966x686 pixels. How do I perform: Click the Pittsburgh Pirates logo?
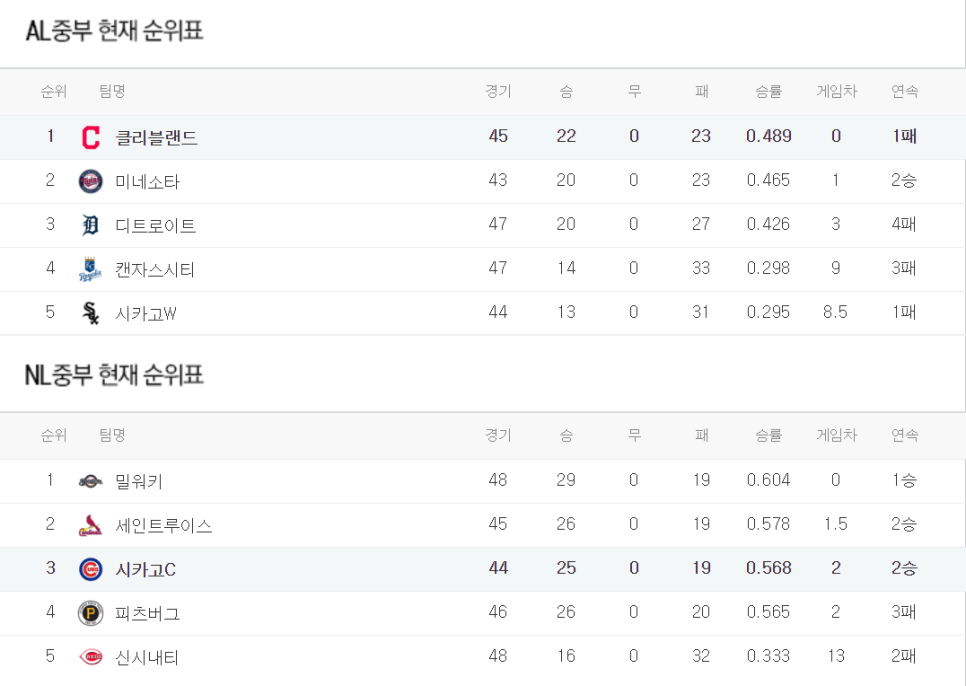coord(91,613)
